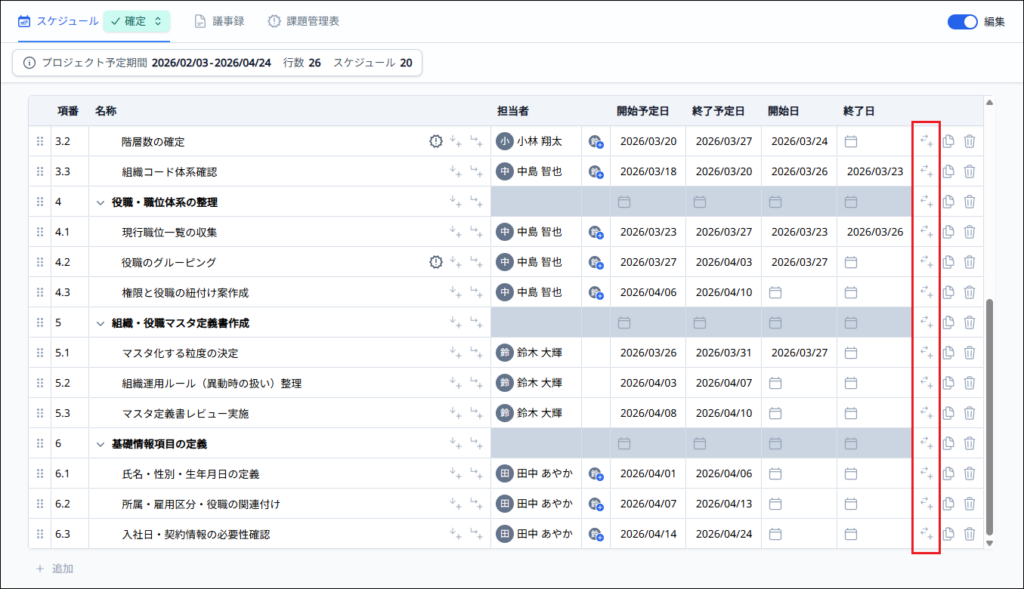Turn off the 編集 toggle switch
This screenshot has width=1024, height=589.
(962, 21)
